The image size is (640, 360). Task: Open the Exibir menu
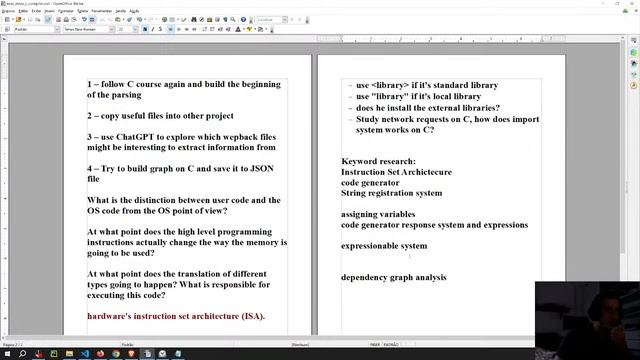point(36,11)
